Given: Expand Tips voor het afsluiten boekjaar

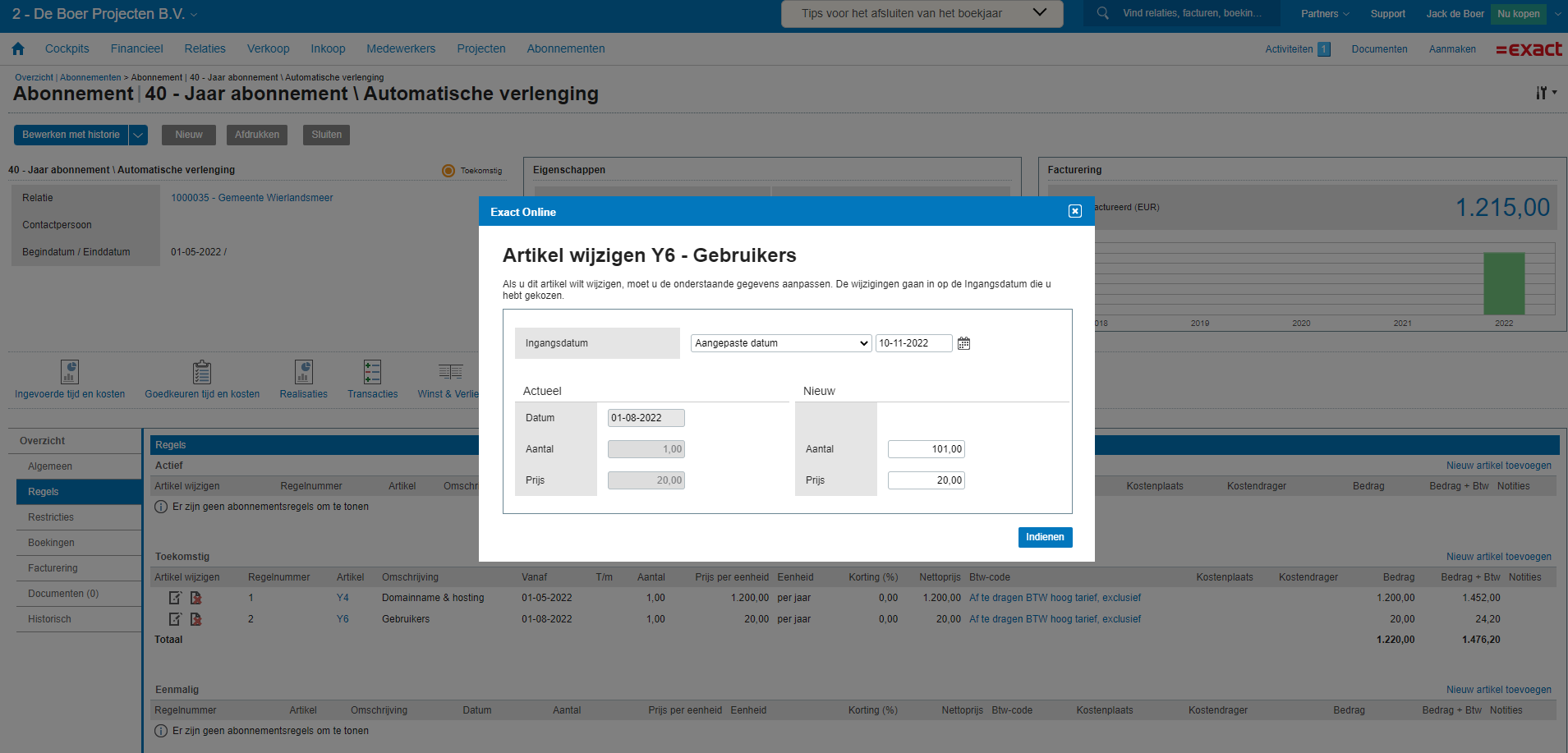Looking at the screenshot, I should pos(1039,13).
